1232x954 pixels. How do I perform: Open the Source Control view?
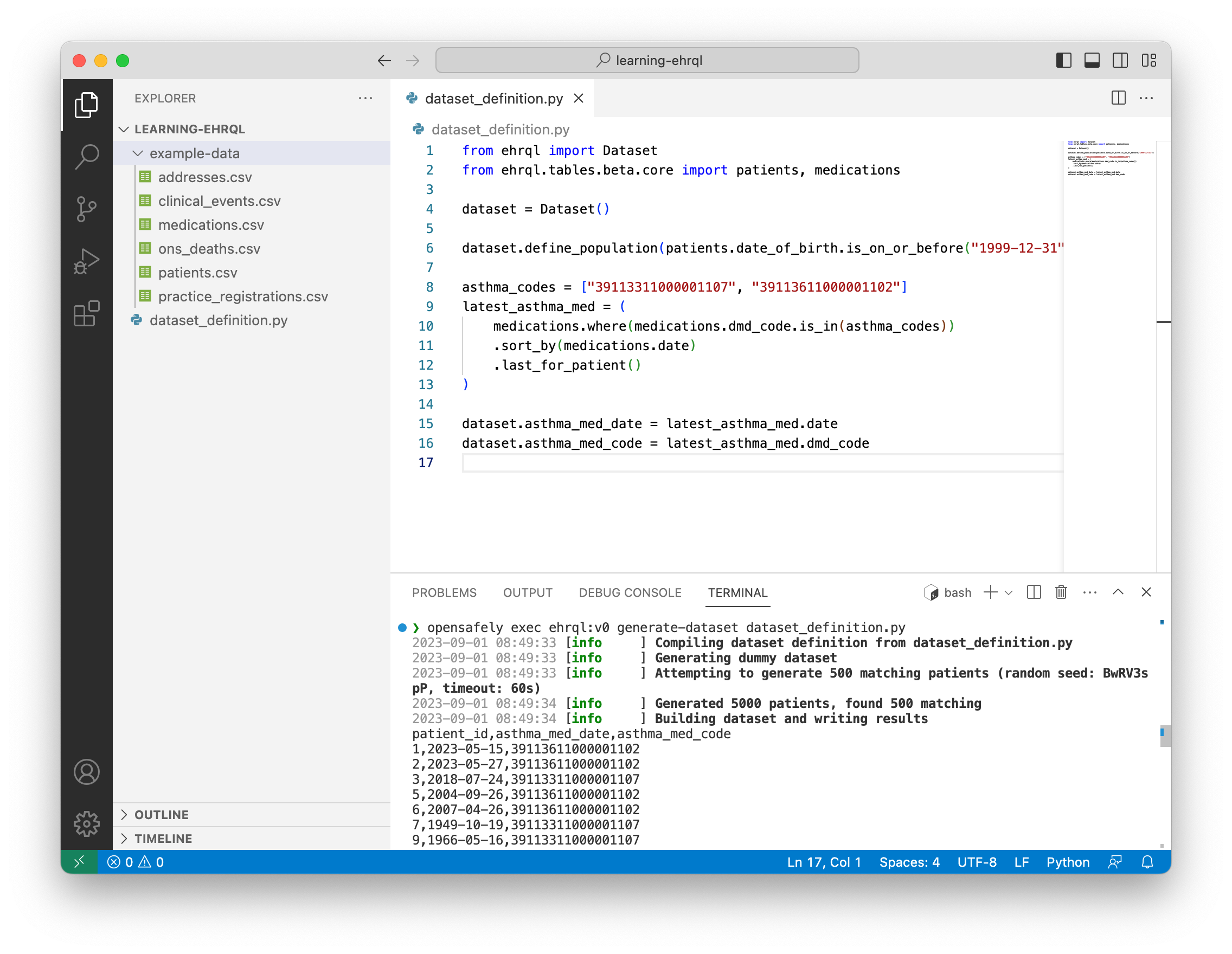(86, 209)
